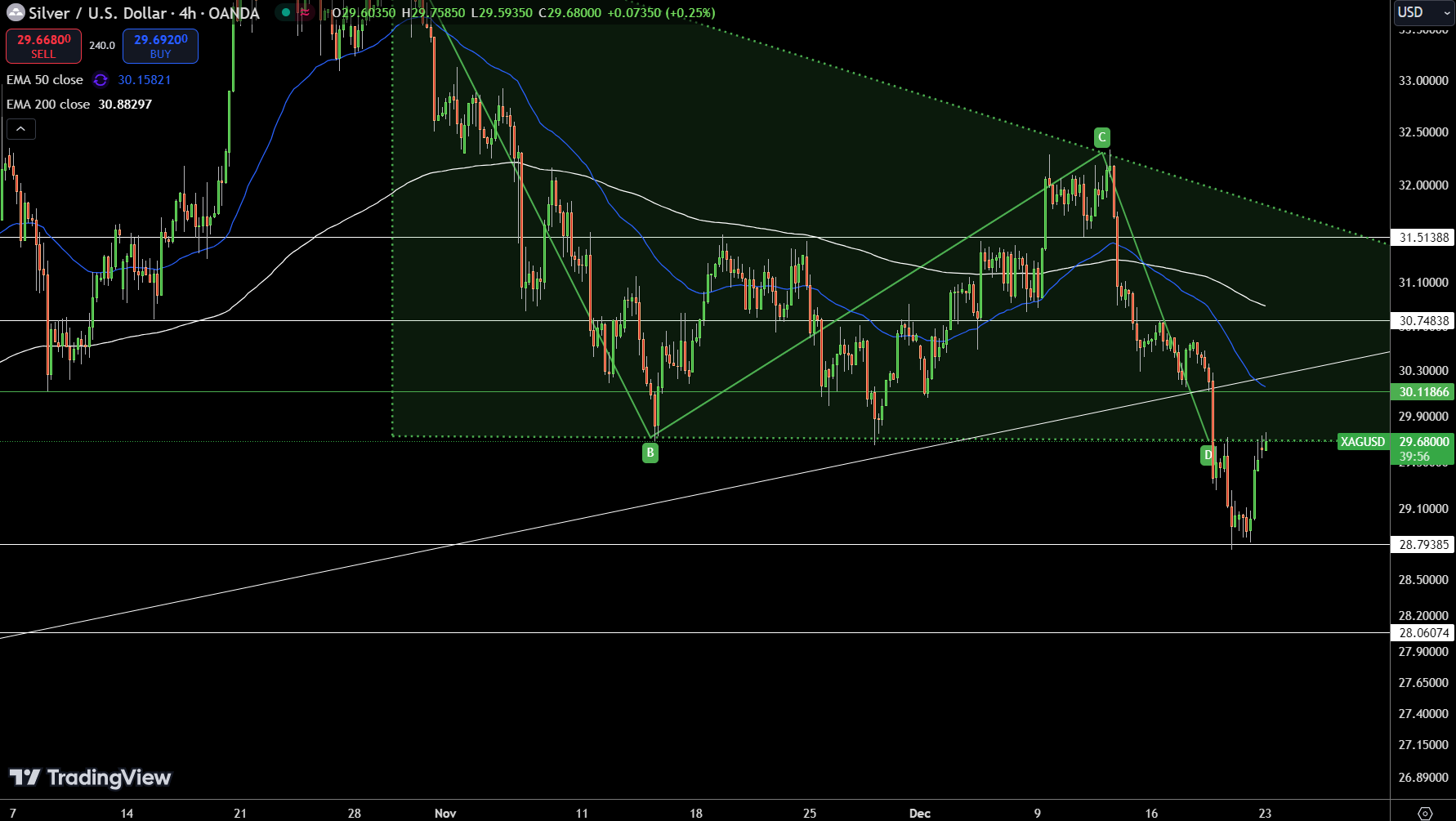Click the 39:56 candle countdown timer
The width and height of the screenshot is (1456, 821).
pyautogui.click(x=1414, y=457)
